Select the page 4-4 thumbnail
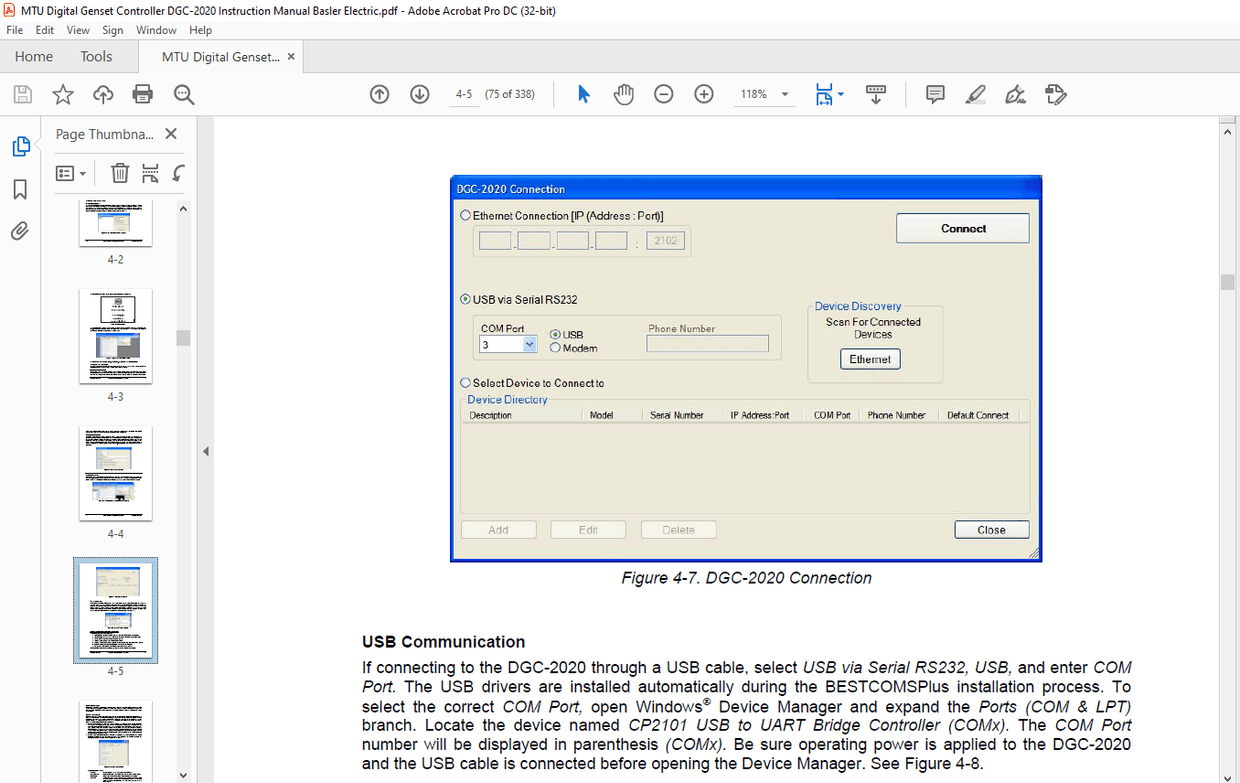Image resolution: width=1240 pixels, height=783 pixels. point(116,473)
